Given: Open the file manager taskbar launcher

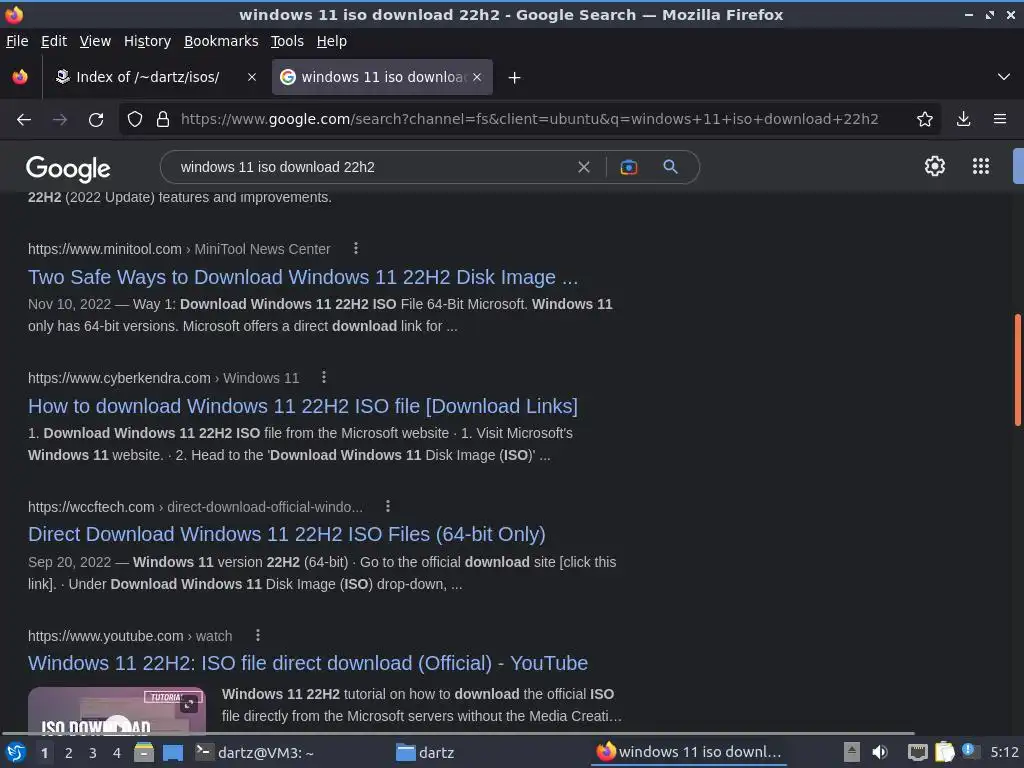Looking at the screenshot, I should pos(144,753).
